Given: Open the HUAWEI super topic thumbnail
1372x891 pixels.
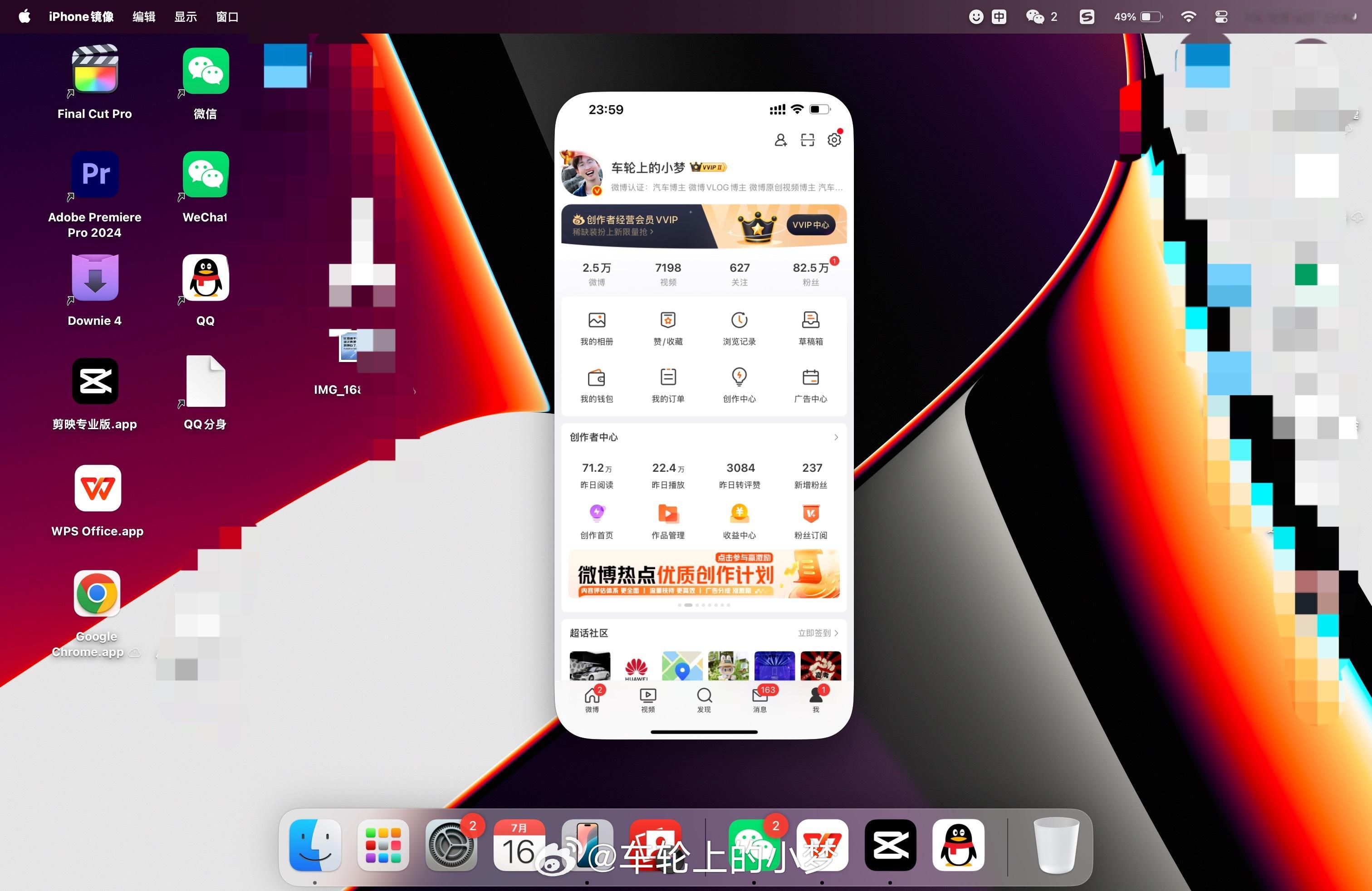Looking at the screenshot, I should point(637,666).
